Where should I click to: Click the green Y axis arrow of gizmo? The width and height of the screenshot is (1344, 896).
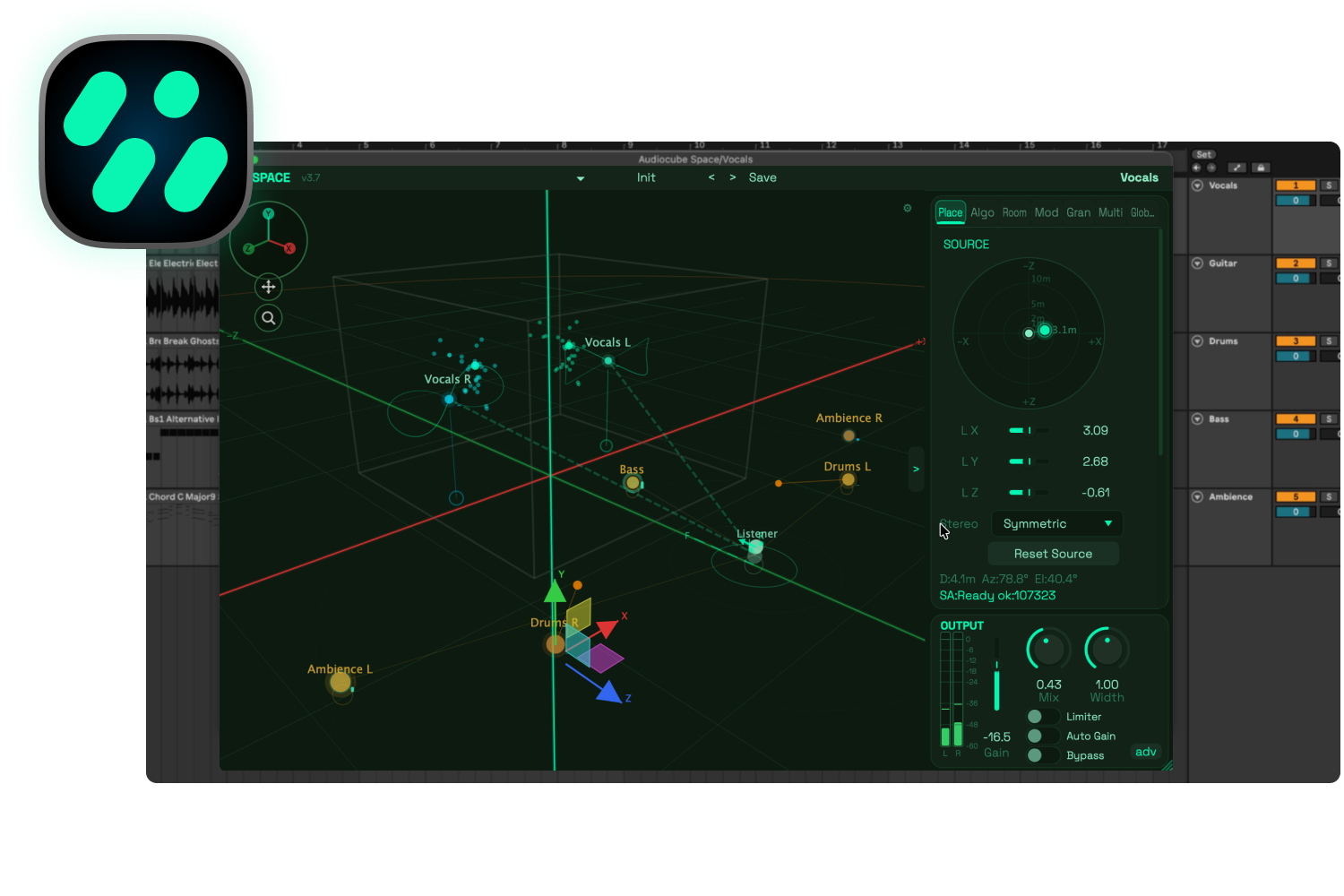coord(555,590)
